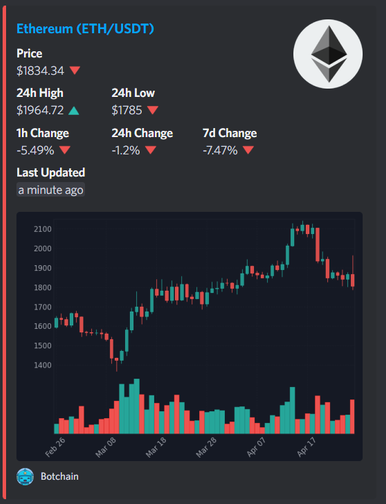The width and height of the screenshot is (386, 504).
Task: Click the Botchain footer name
Action: click(60, 476)
